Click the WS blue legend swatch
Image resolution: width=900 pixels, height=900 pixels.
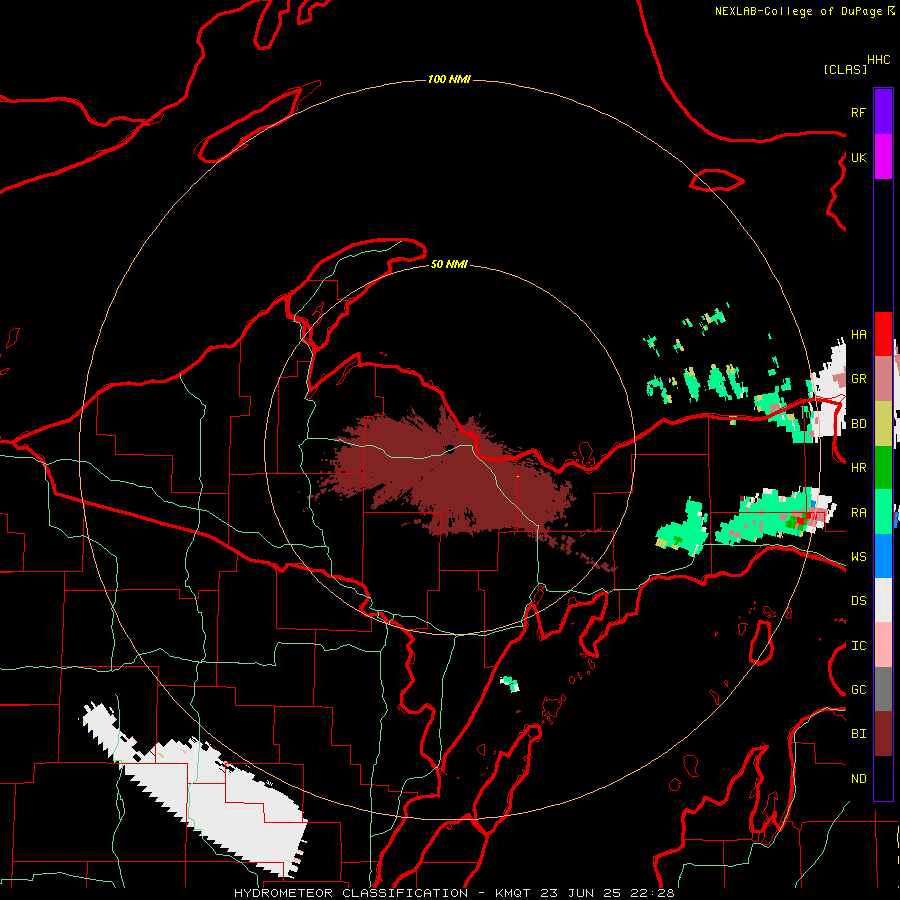point(883,556)
